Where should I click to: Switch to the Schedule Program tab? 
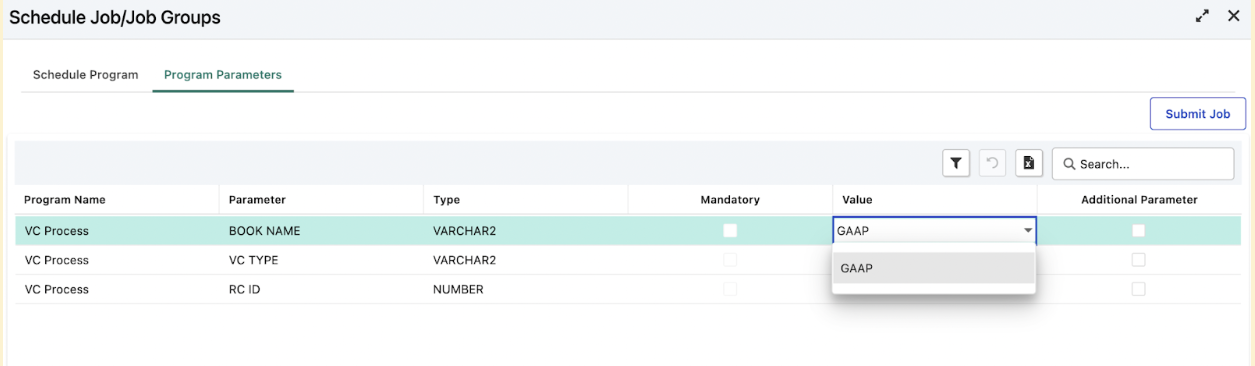(85, 74)
